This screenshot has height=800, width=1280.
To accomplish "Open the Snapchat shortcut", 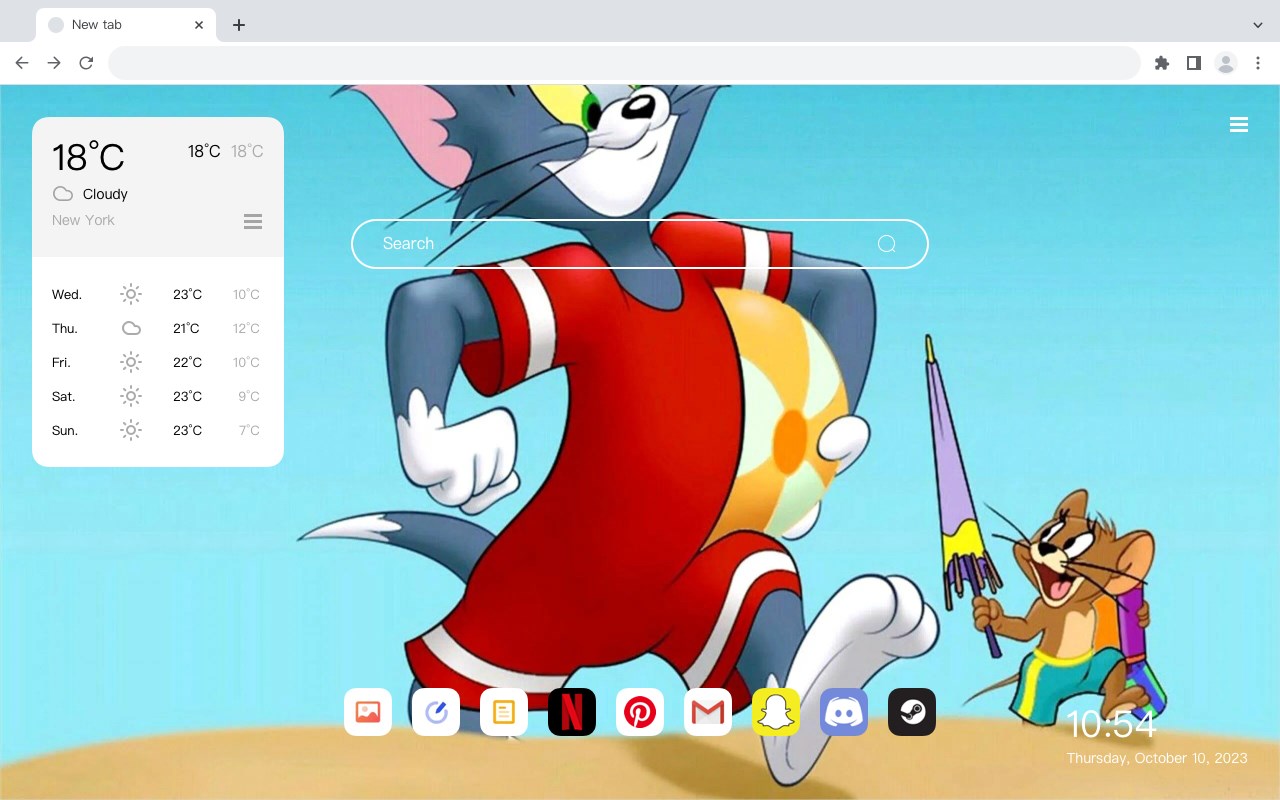I will [x=776, y=712].
